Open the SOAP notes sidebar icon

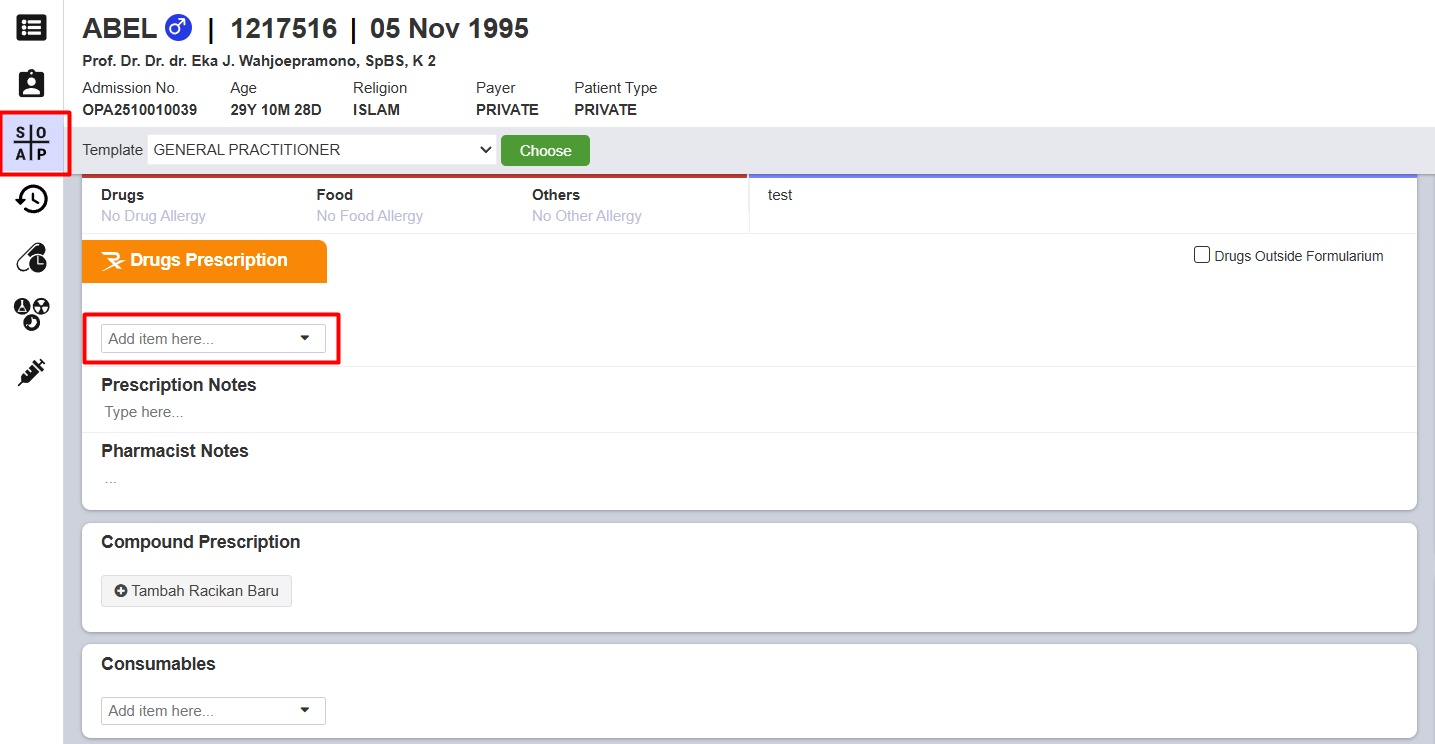(x=32, y=143)
